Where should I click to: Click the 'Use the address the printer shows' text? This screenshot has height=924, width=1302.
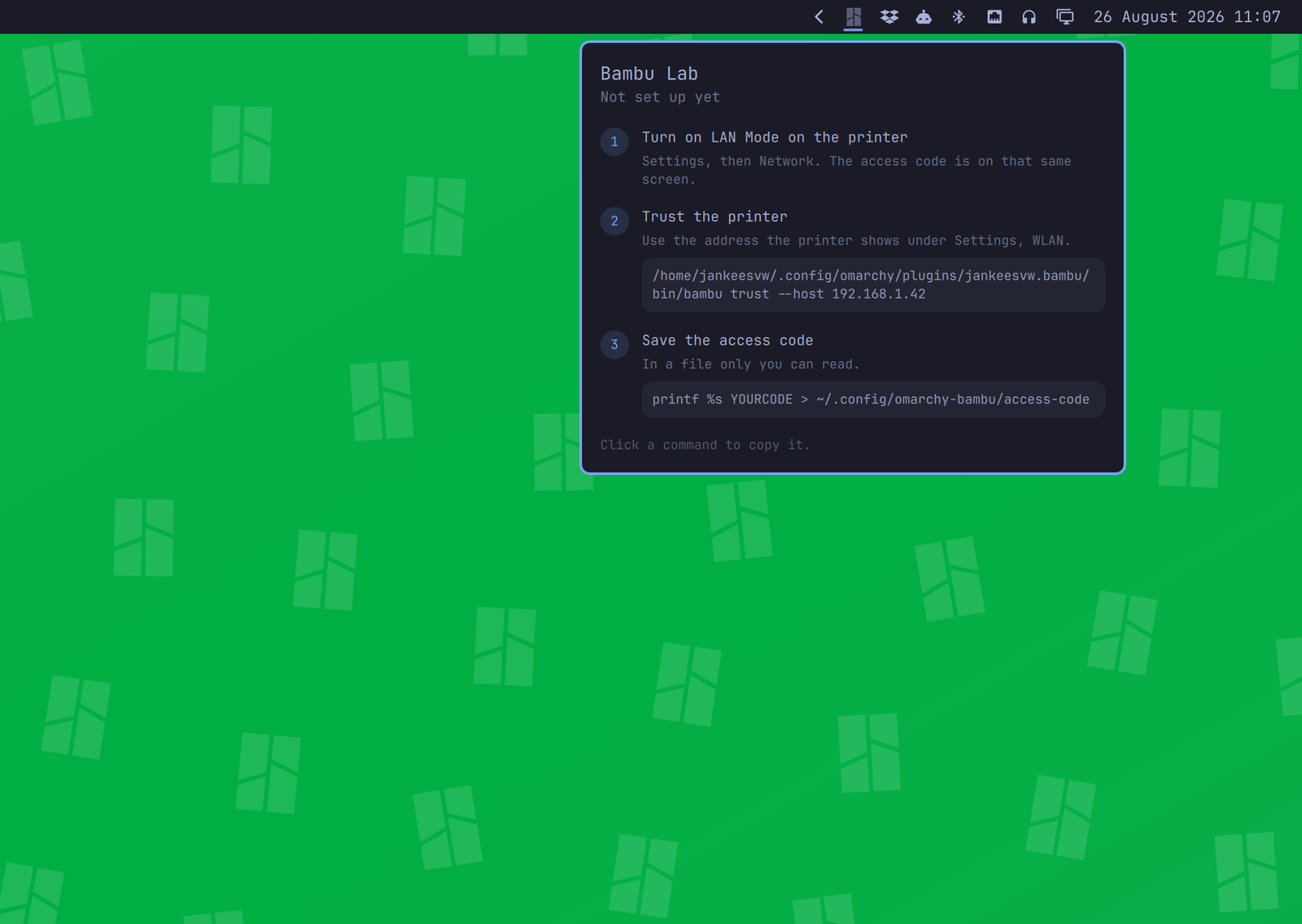(856, 241)
